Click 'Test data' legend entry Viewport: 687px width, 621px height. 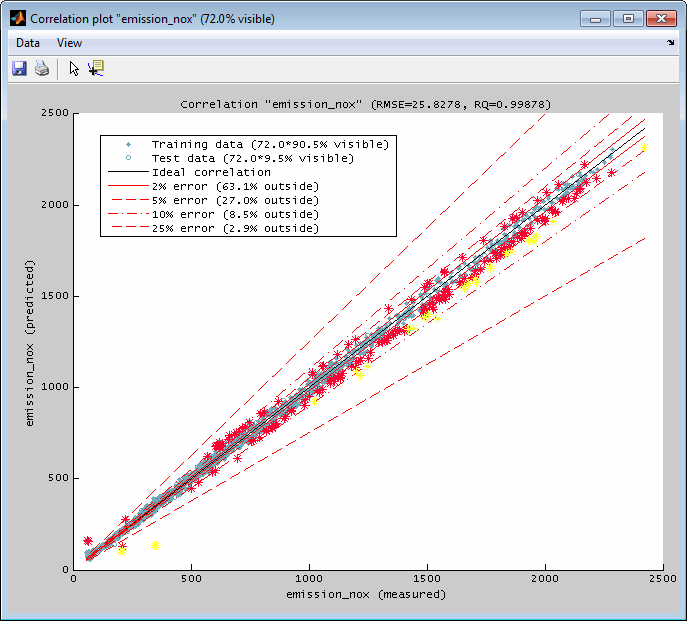tap(253, 158)
